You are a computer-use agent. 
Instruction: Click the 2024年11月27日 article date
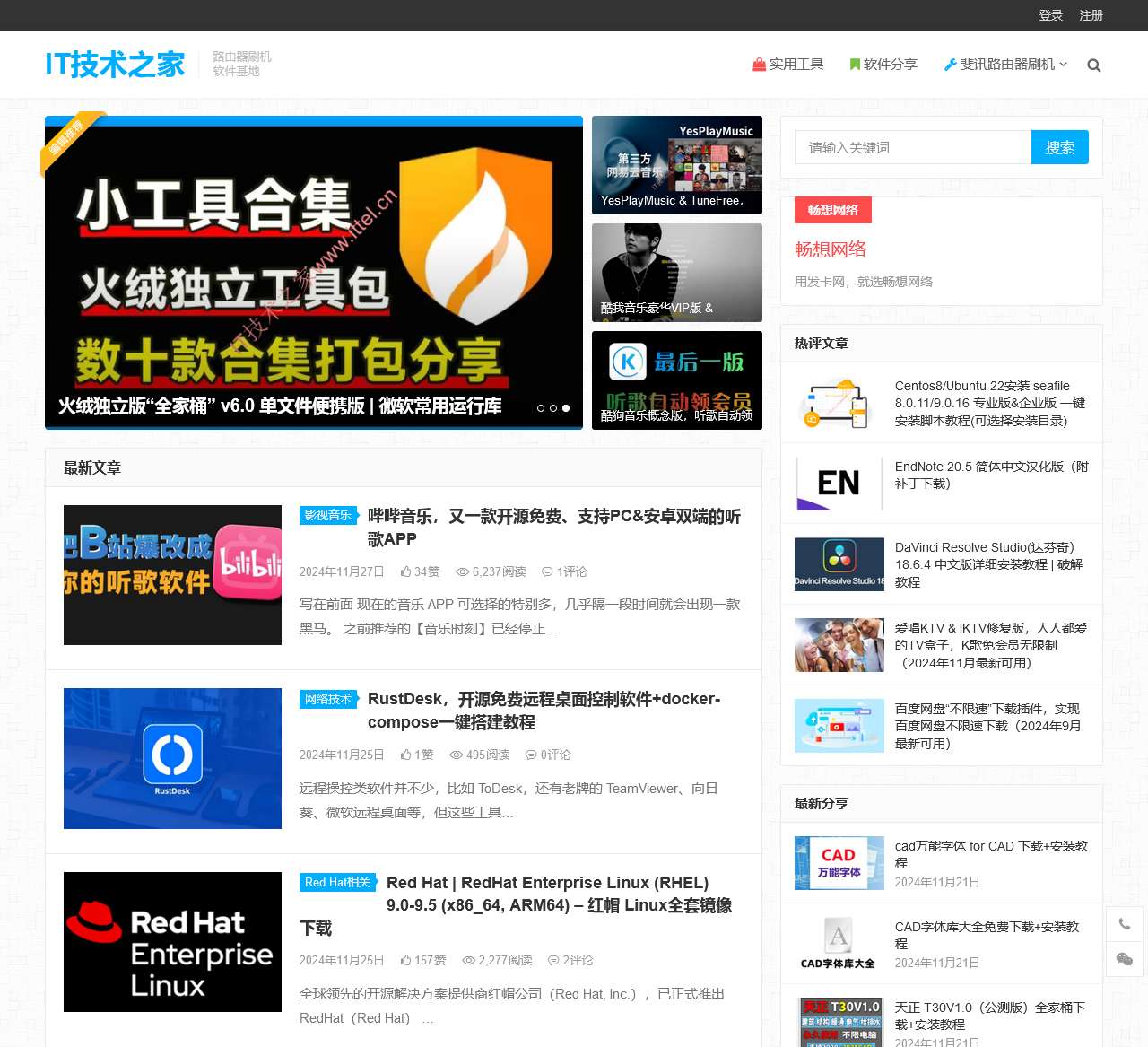pos(342,571)
